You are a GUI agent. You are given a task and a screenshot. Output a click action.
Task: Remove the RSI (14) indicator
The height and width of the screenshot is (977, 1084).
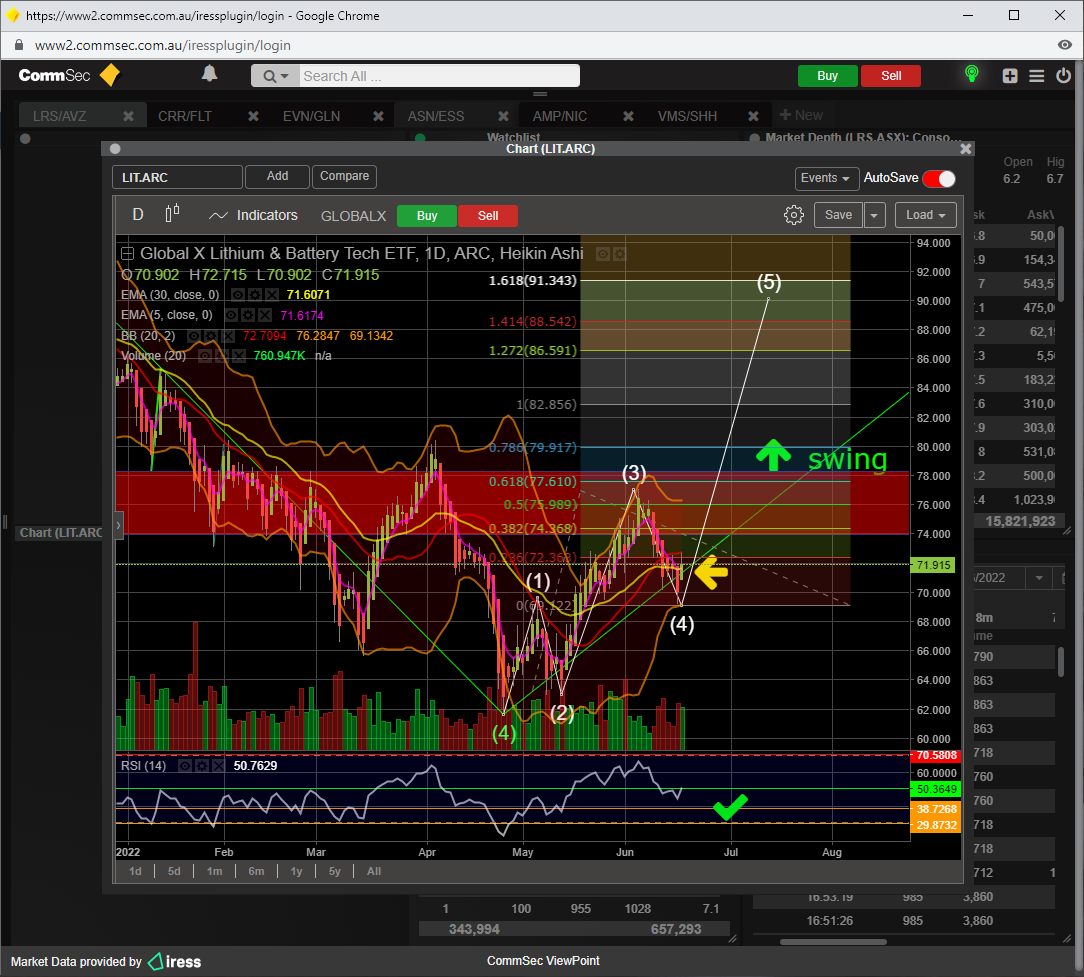click(x=218, y=766)
